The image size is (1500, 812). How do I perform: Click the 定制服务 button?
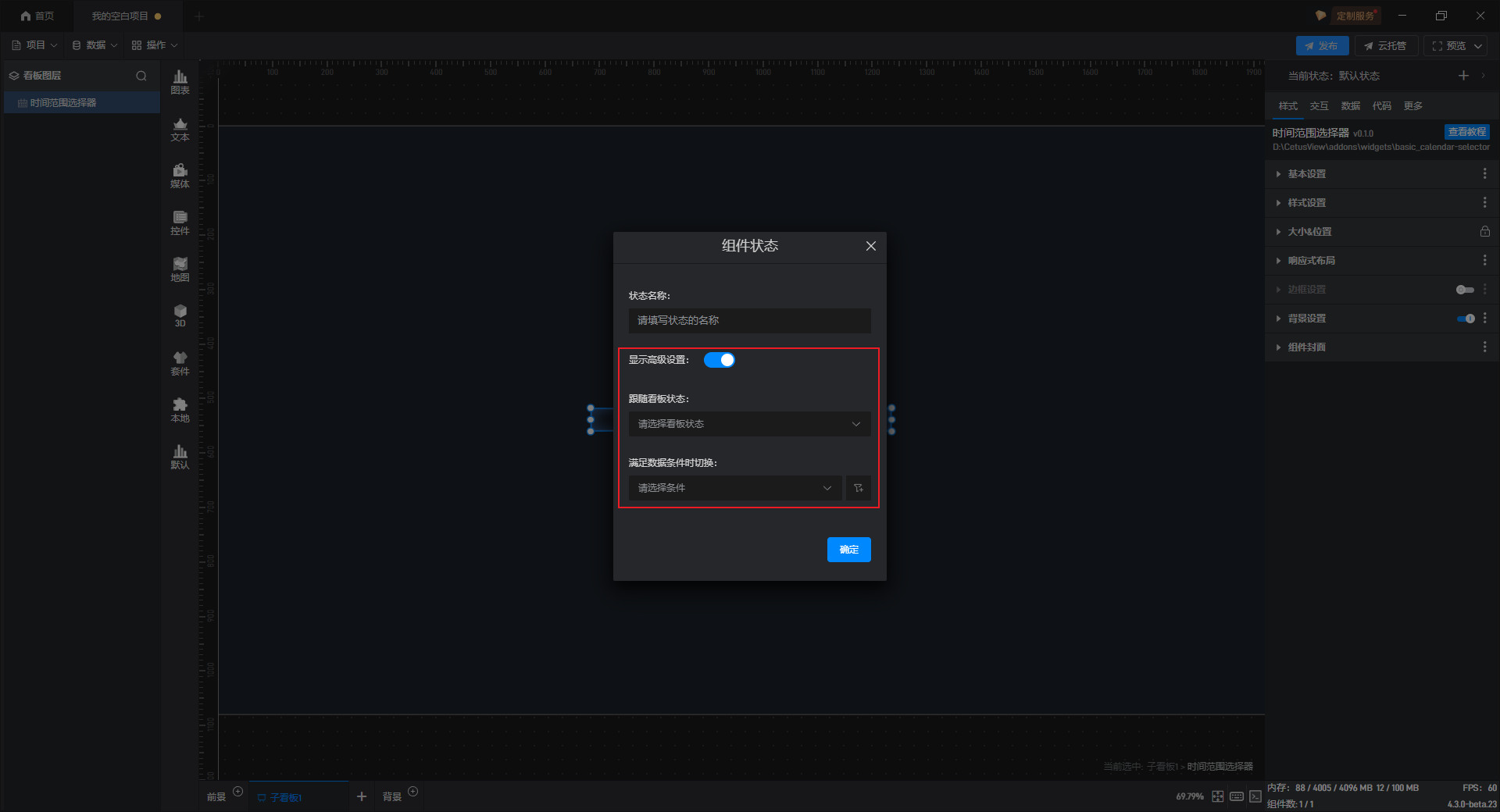1355,16
